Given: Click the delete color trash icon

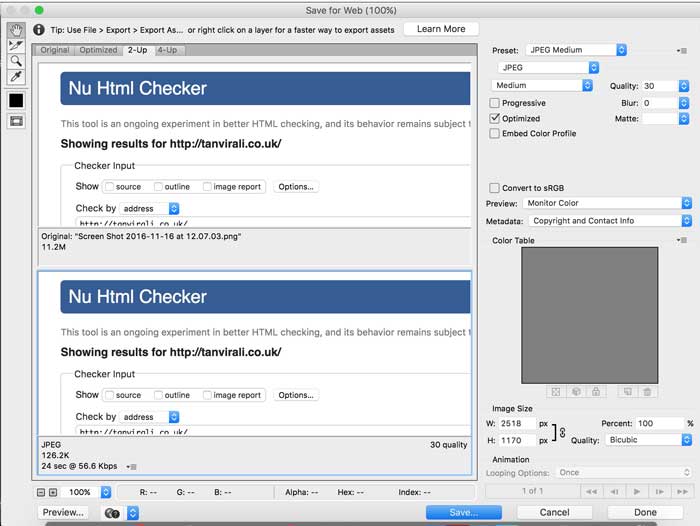Looking at the screenshot, I should tap(647, 392).
